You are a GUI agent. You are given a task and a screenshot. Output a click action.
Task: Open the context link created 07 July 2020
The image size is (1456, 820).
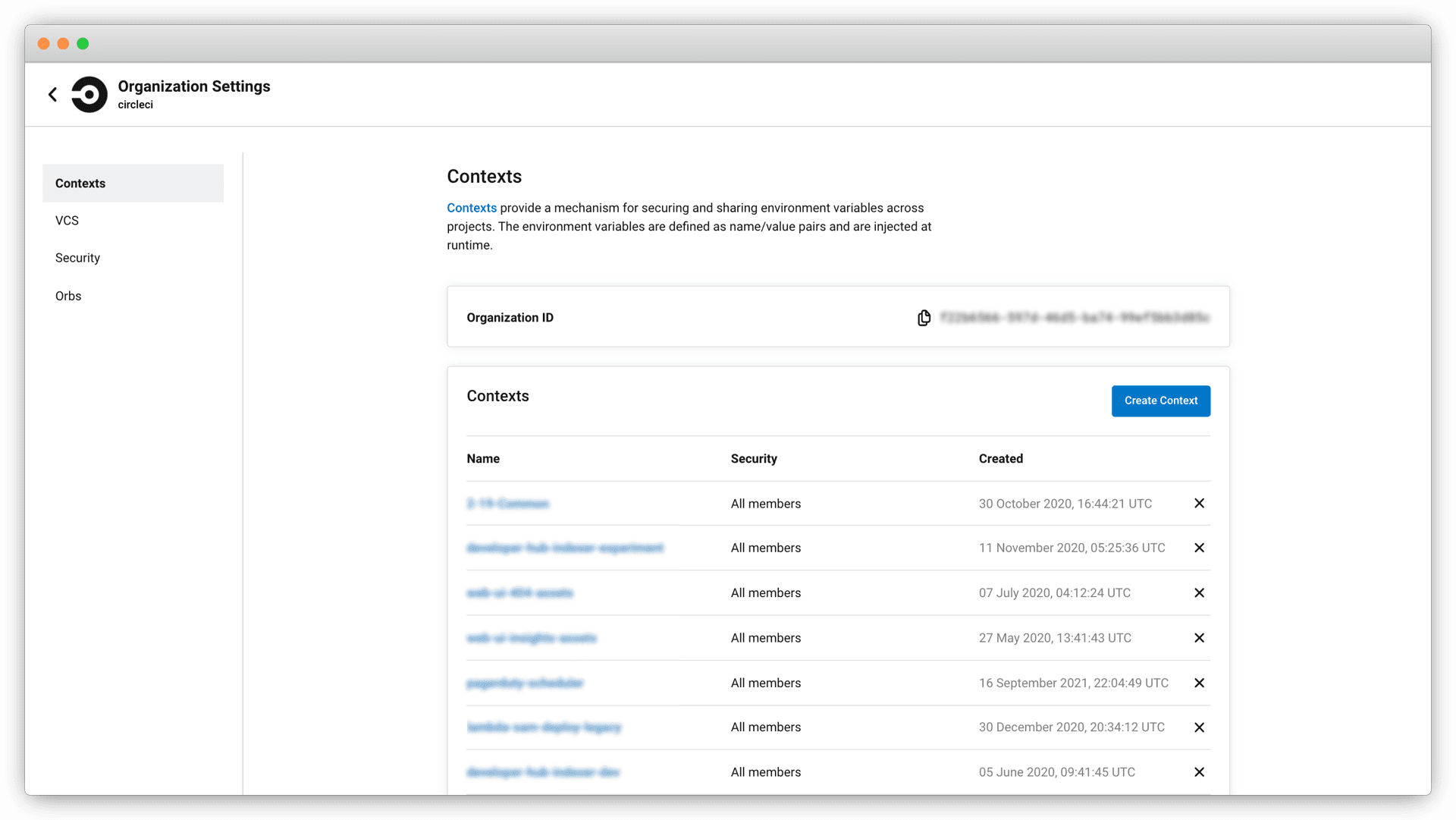[520, 593]
